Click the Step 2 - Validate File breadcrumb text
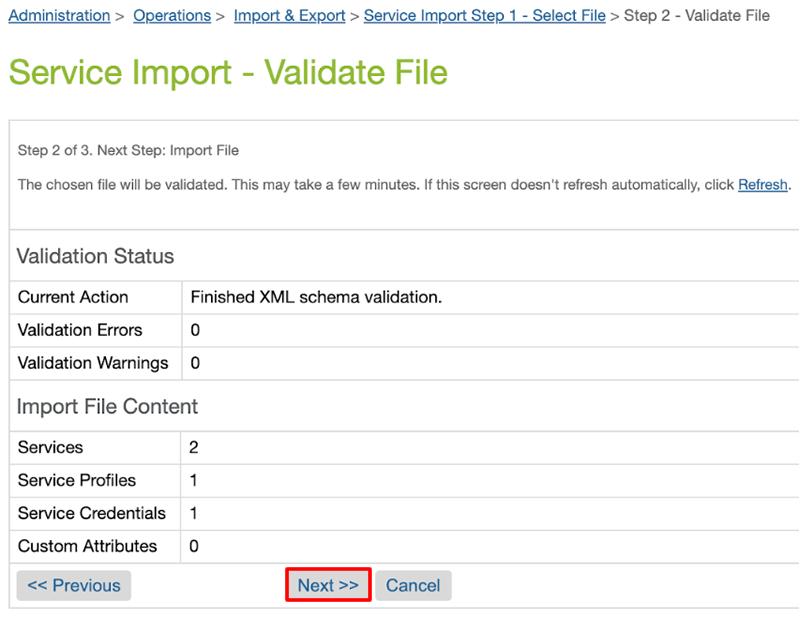 [697, 16]
